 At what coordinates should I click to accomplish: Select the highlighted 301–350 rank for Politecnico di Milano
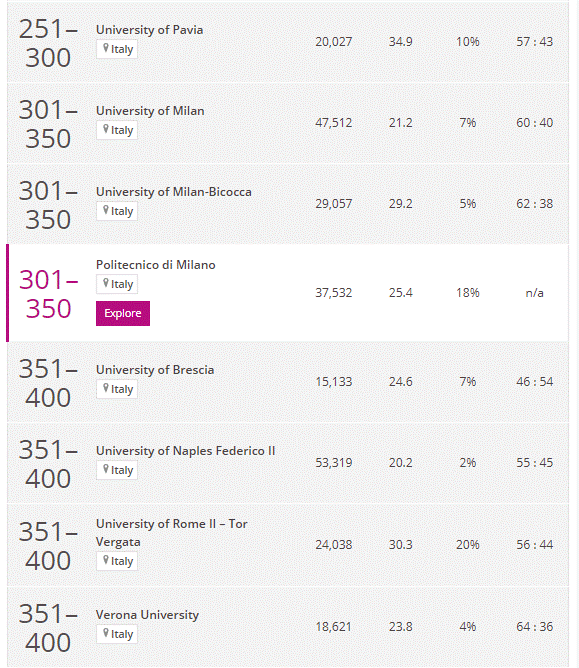pos(48,294)
